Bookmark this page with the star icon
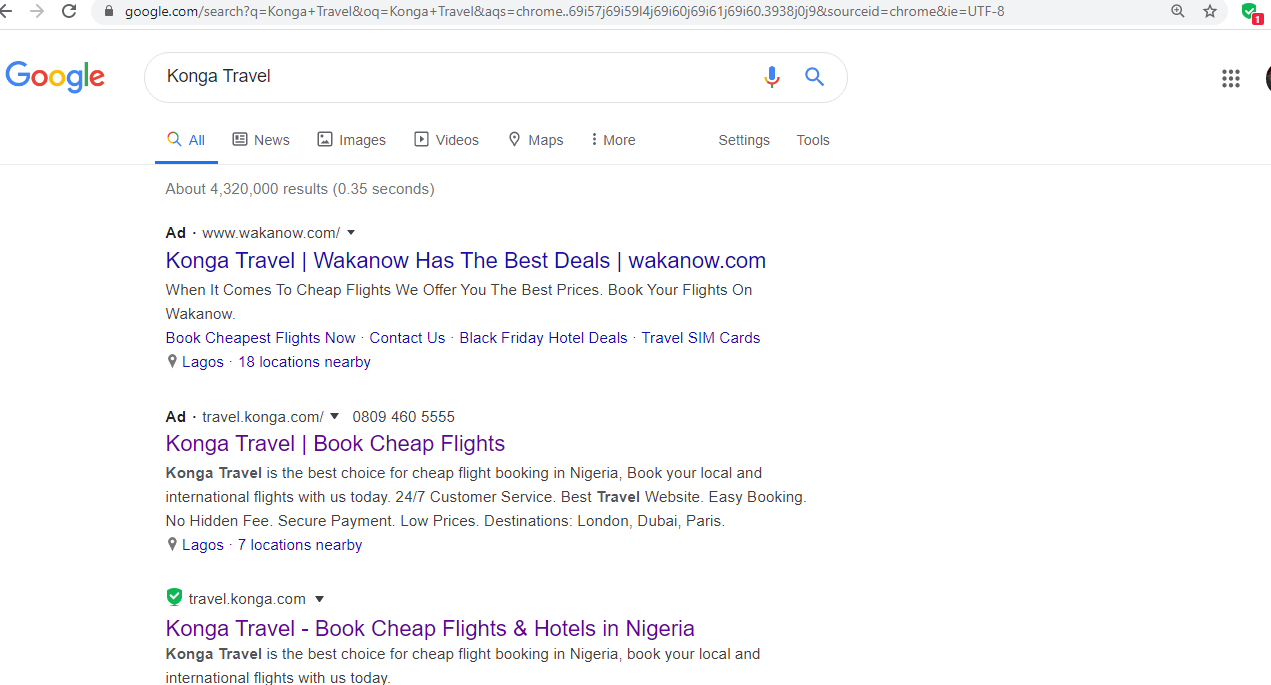Image resolution: width=1271 pixels, height=685 pixels. [x=1210, y=11]
